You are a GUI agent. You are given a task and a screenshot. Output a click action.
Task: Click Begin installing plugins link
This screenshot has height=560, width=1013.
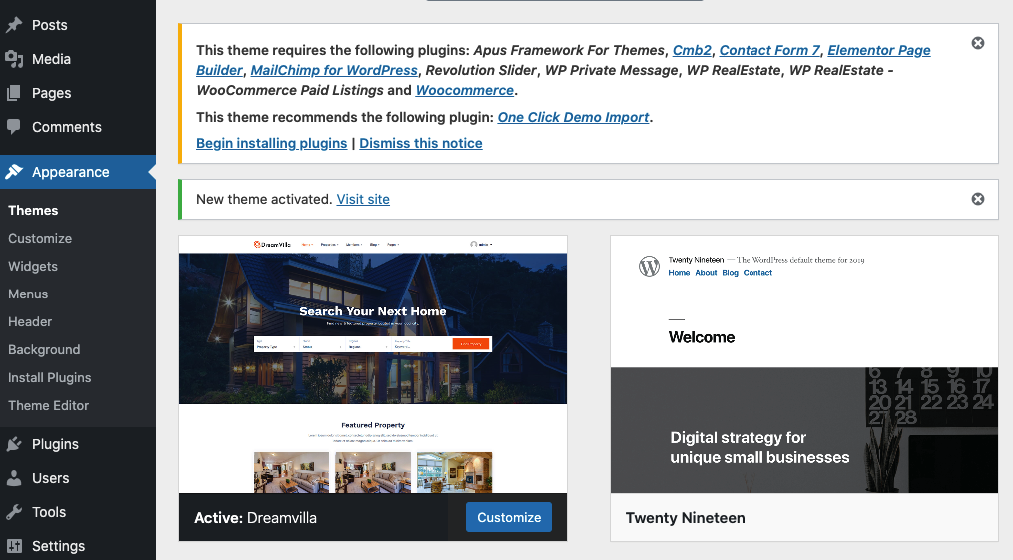pos(271,143)
